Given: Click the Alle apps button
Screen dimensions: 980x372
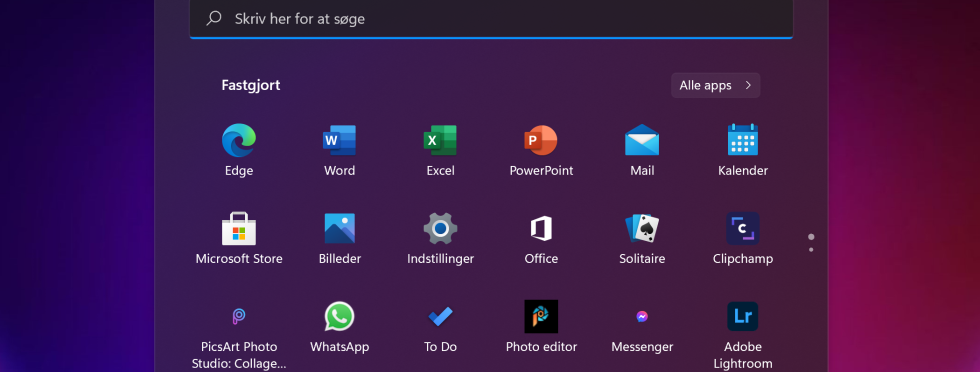Looking at the screenshot, I should [x=716, y=86].
